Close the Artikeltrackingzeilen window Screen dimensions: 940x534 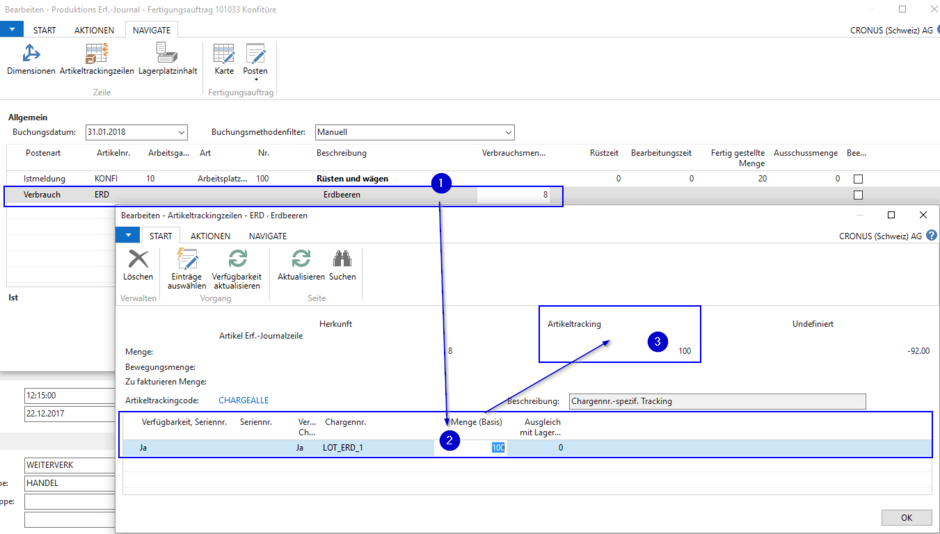tap(923, 215)
